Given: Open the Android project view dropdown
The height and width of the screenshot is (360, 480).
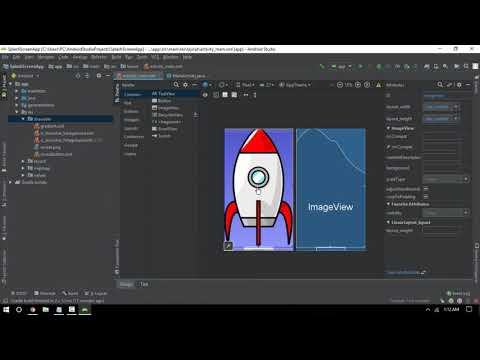Looking at the screenshot, I should pyautogui.click(x=25, y=76).
